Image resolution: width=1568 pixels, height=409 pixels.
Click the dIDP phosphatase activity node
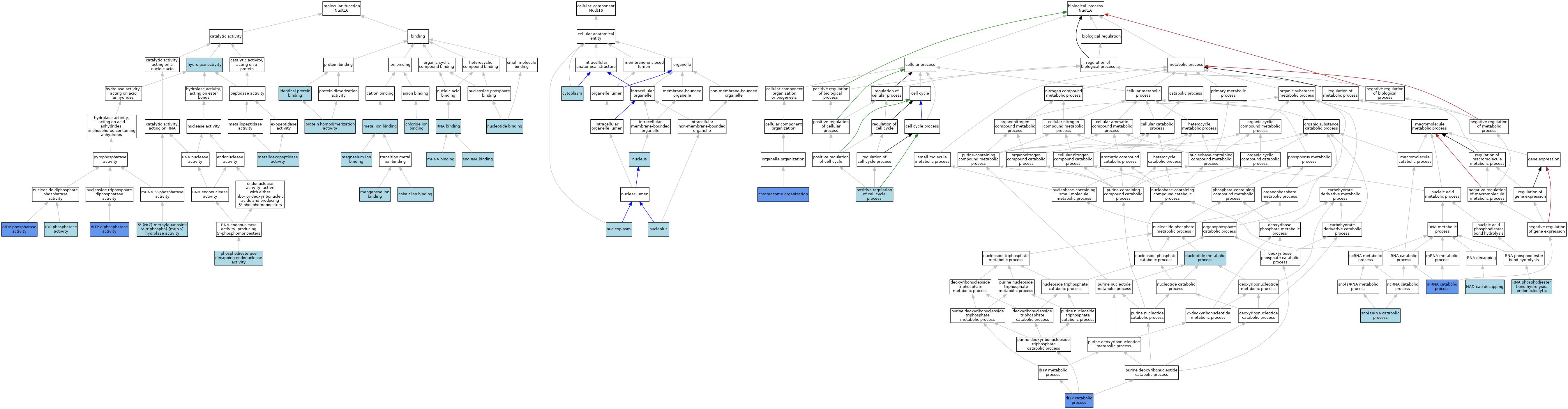(x=20, y=229)
